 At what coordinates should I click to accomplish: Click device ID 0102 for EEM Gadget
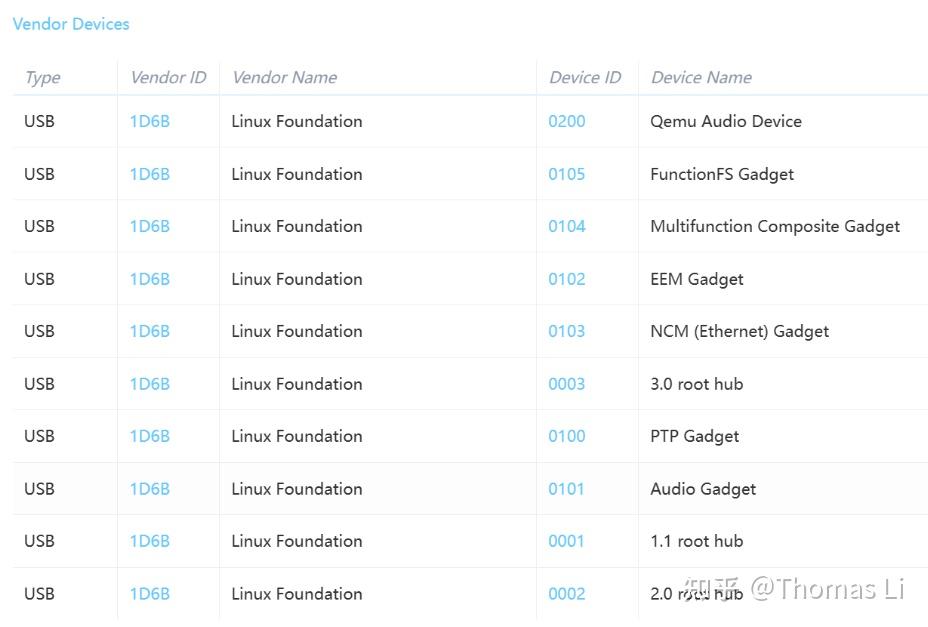click(566, 279)
